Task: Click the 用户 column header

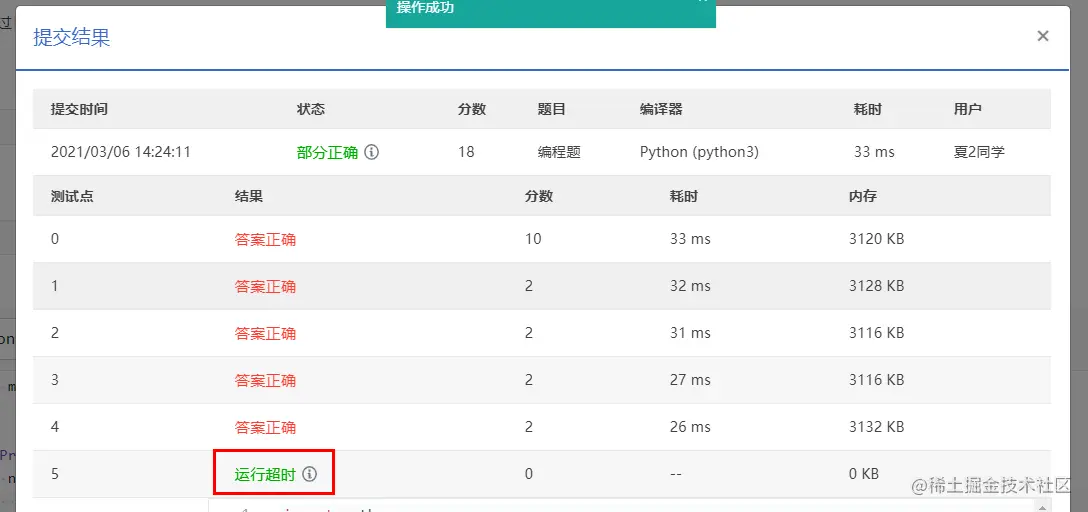Action: [x=968, y=109]
